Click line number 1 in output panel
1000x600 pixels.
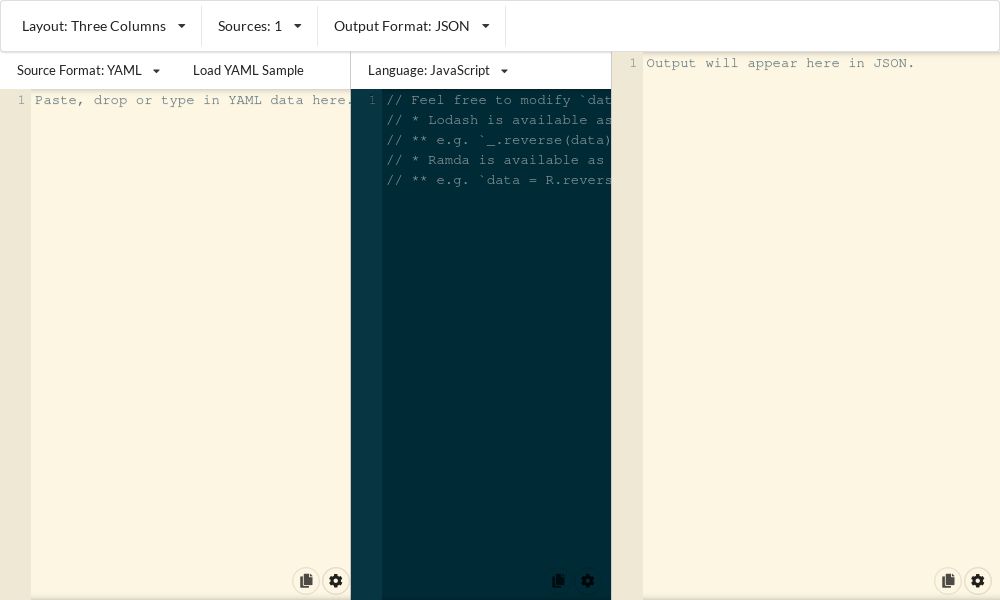point(631,63)
